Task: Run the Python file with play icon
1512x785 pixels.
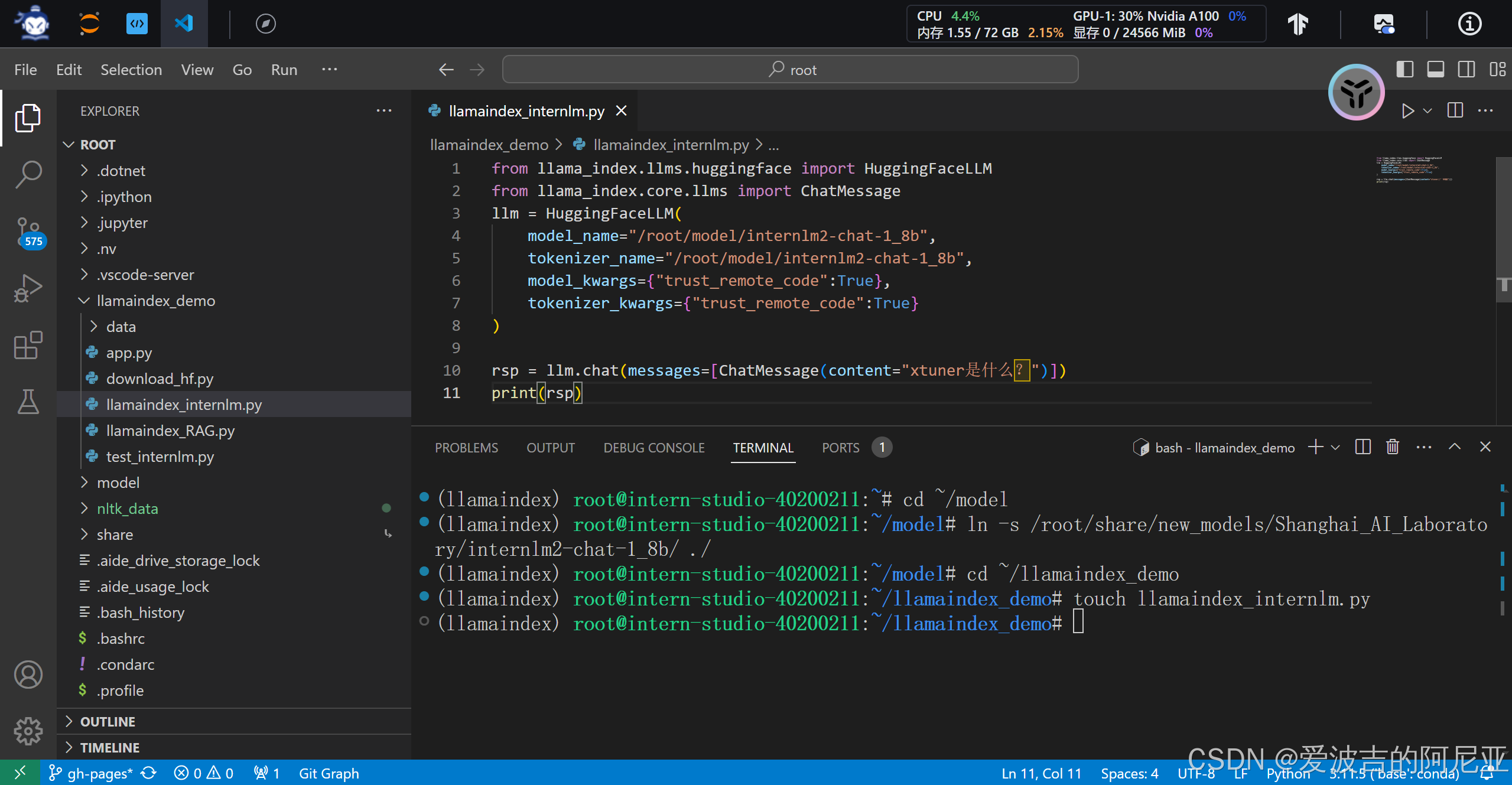Action: pyautogui.click(x=1407, y=111)
